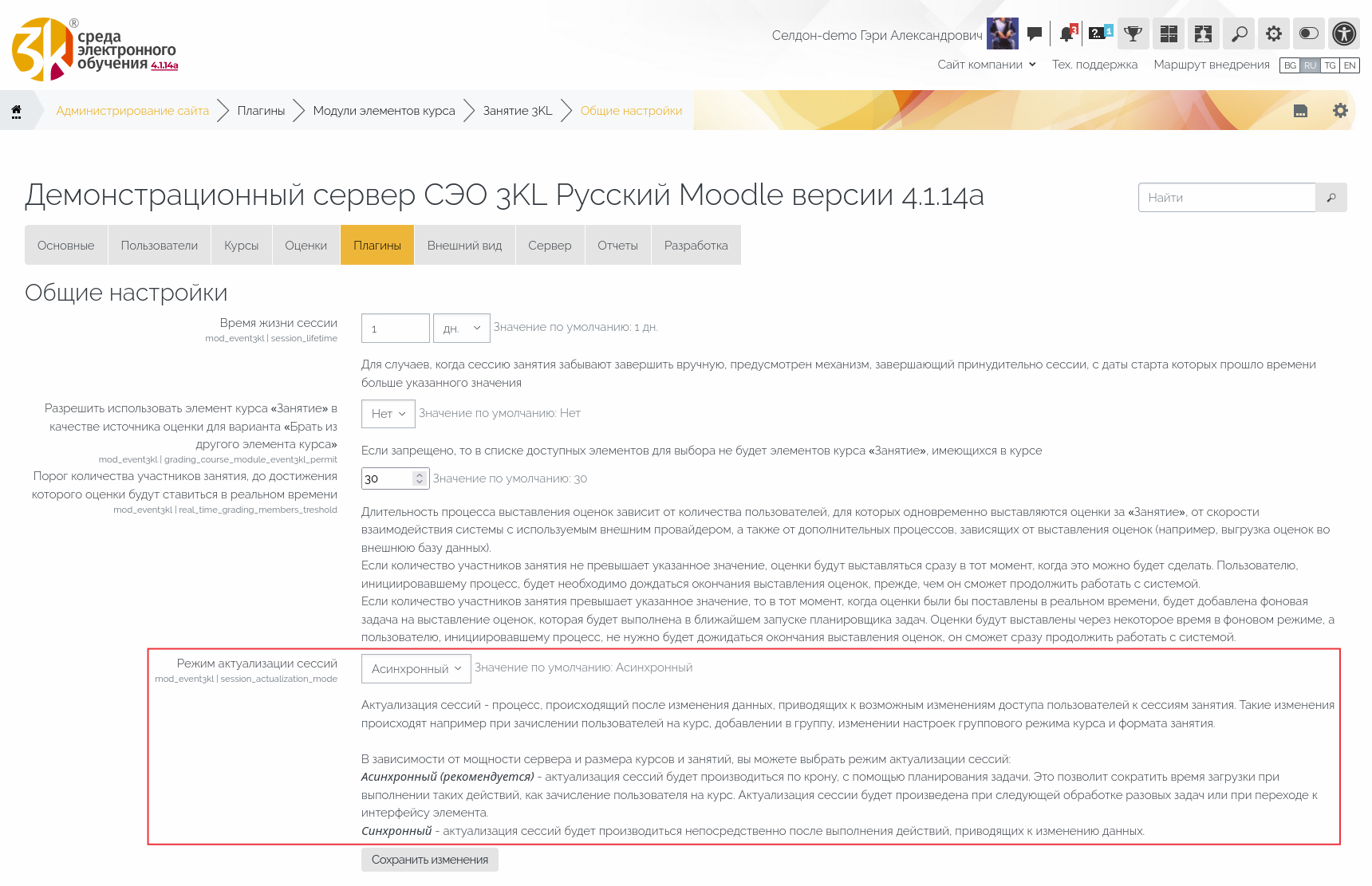Image resolution: width=1372 pixels, height=886 pixels.
Task: Follow the Администрирование сайта breadcrumb link
Action: click(132, 111)
